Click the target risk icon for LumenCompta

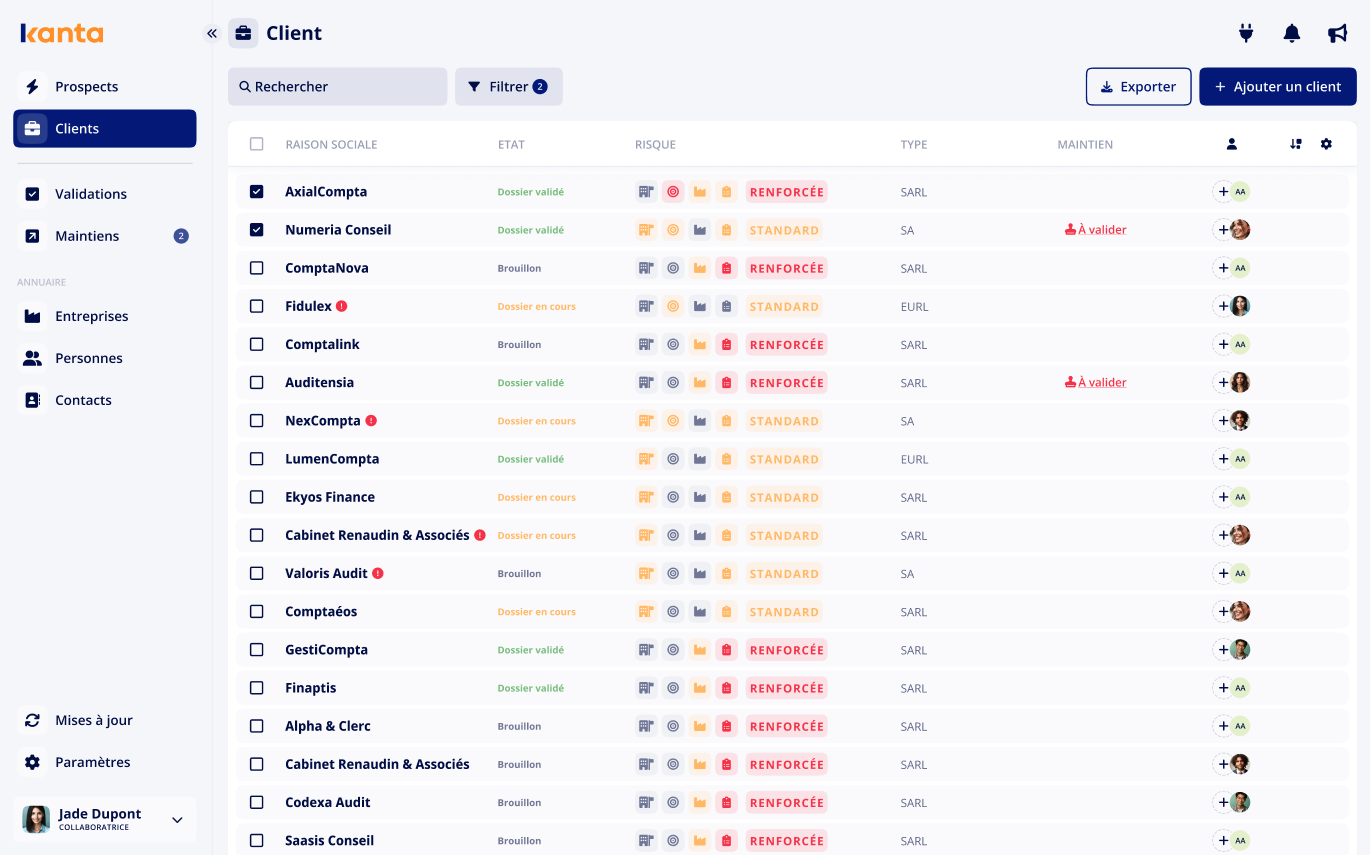click(673, 459)
